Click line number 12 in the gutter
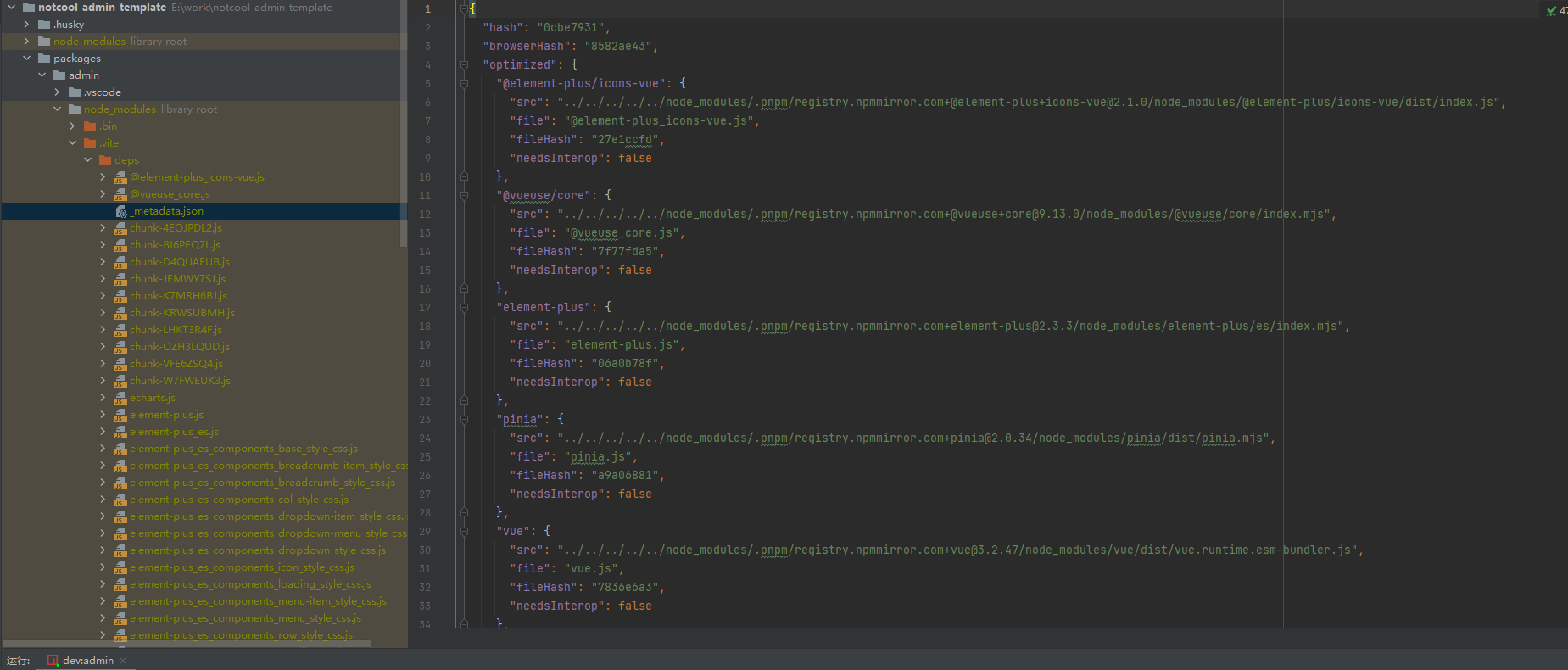This screenshot has height=670, width=1568. coord(425,214)
